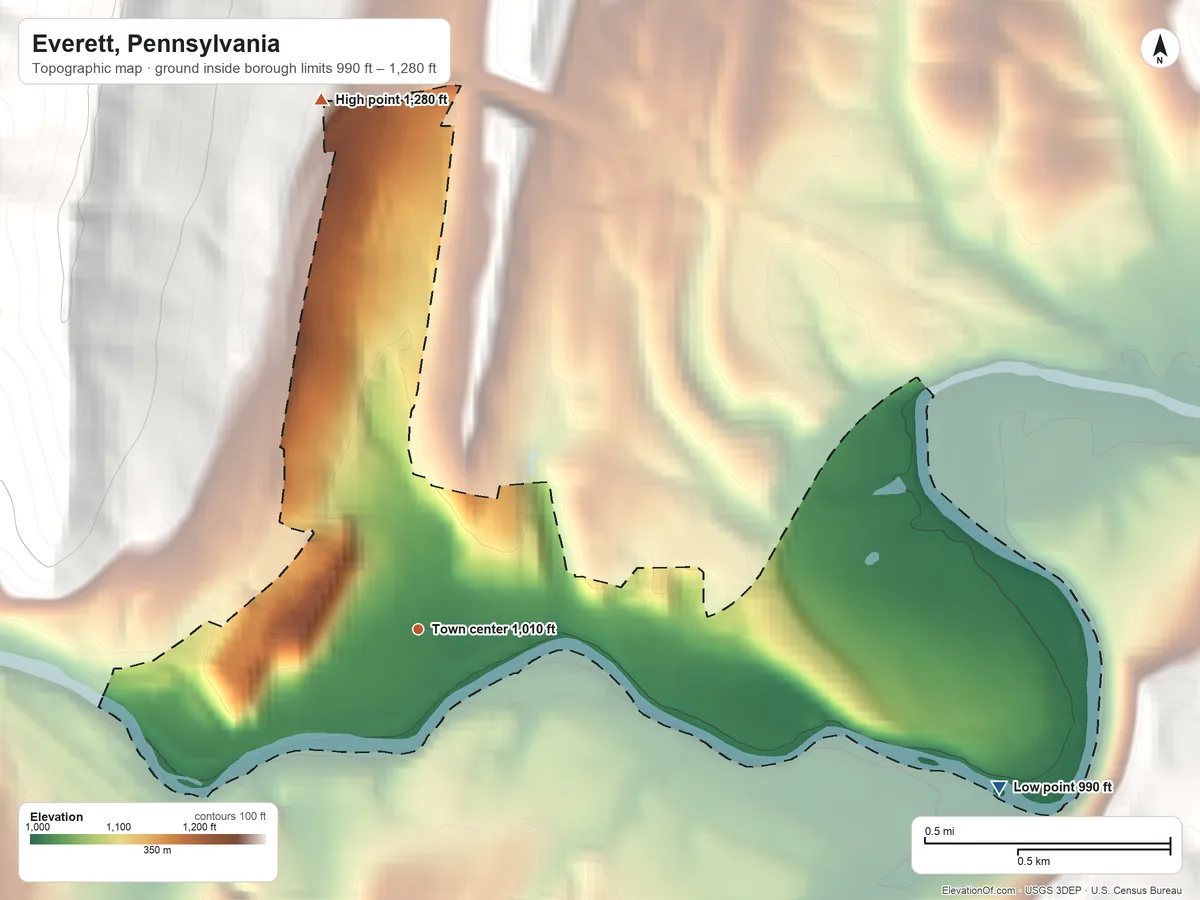
Task: Click the '1,200 ft' legend value
Action: click(198, 828)
